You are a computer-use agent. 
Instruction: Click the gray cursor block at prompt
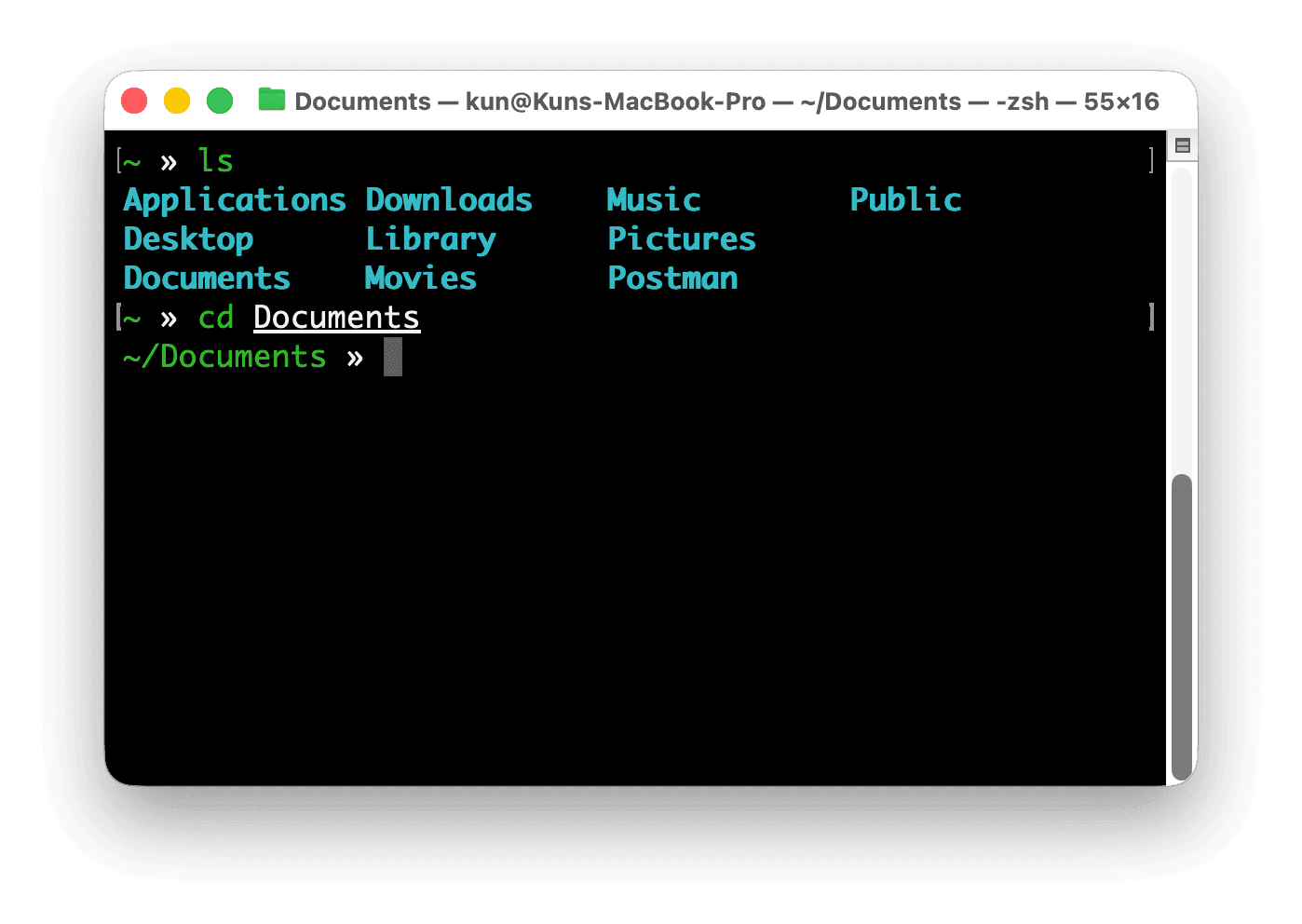[x=393, y=357]
